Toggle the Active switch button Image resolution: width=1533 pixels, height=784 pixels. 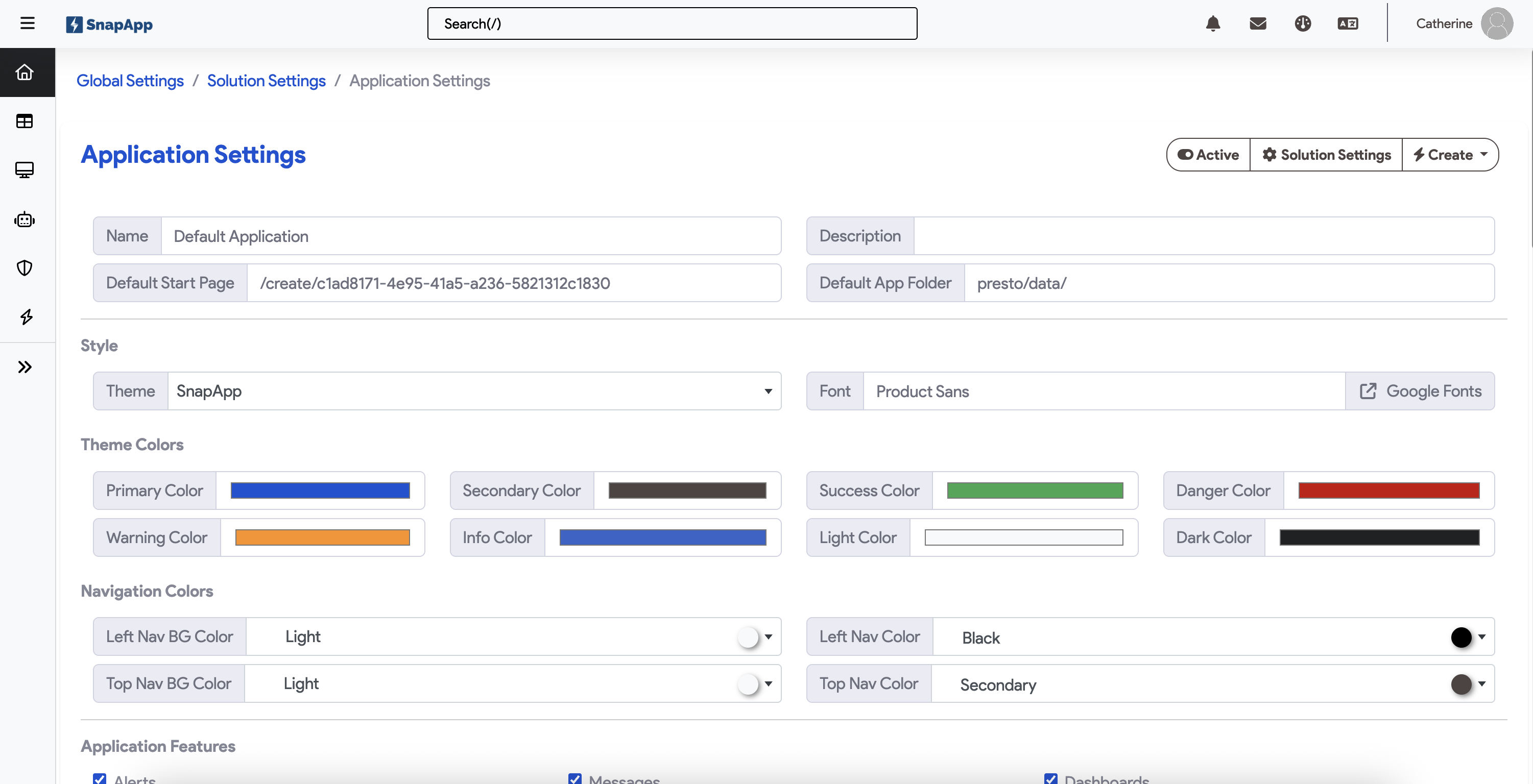[x=1208, y=155]
